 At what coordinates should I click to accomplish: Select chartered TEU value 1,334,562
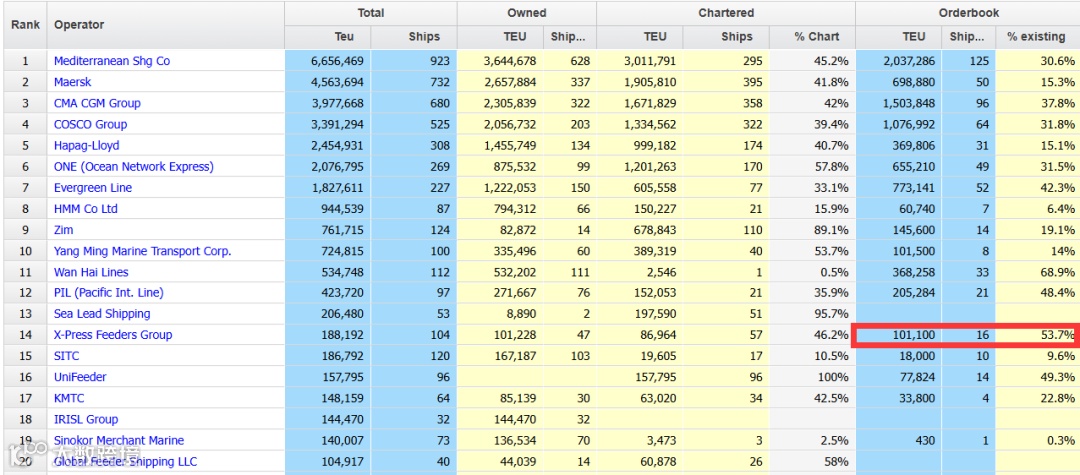pos(650,125)
